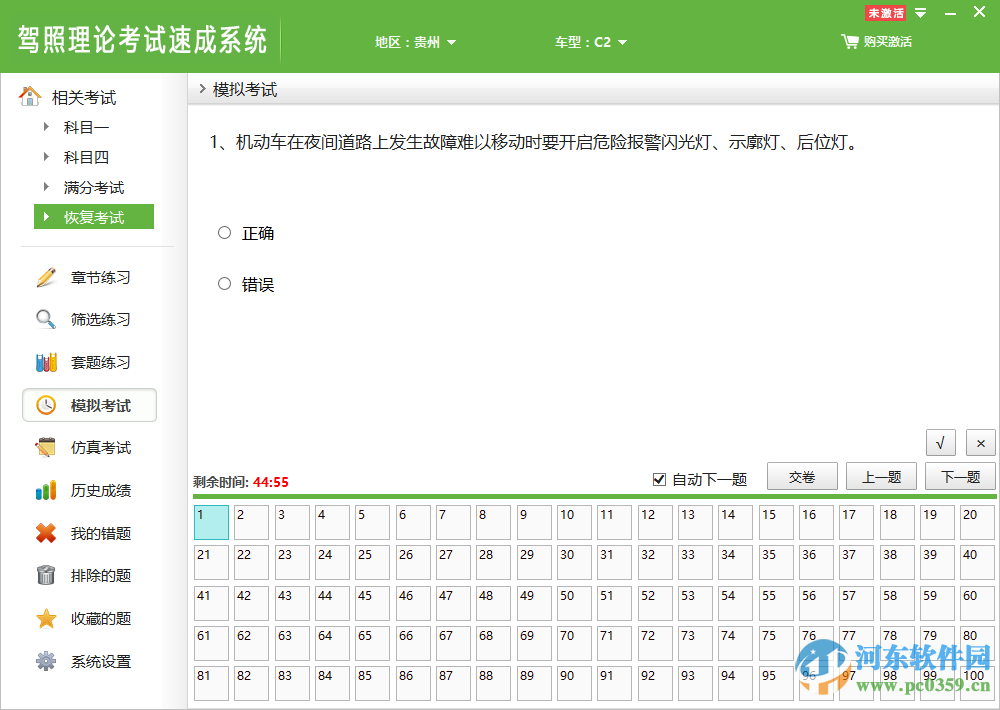The height and width of the screenshot is (710, 1000).
Task: Jump to question 20 box
Action: (x=977, y=522)
